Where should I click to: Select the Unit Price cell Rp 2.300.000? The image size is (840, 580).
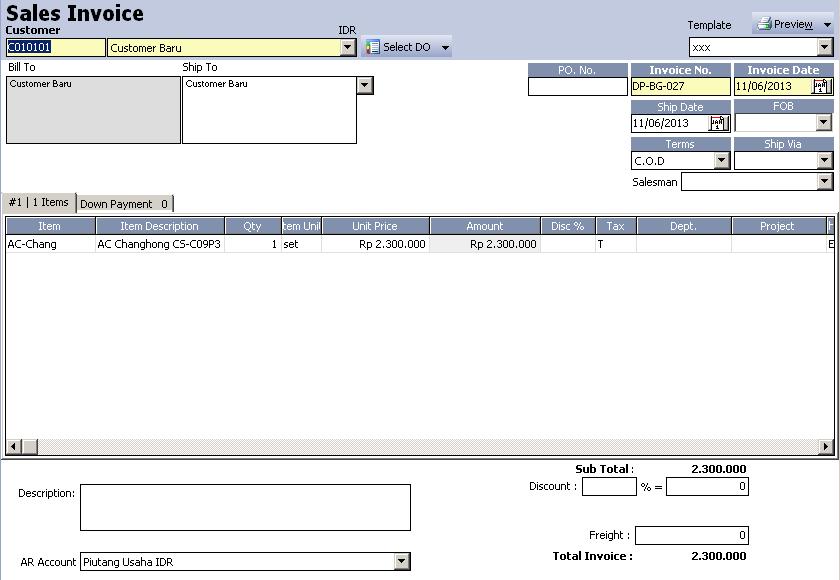pos(375,244)
